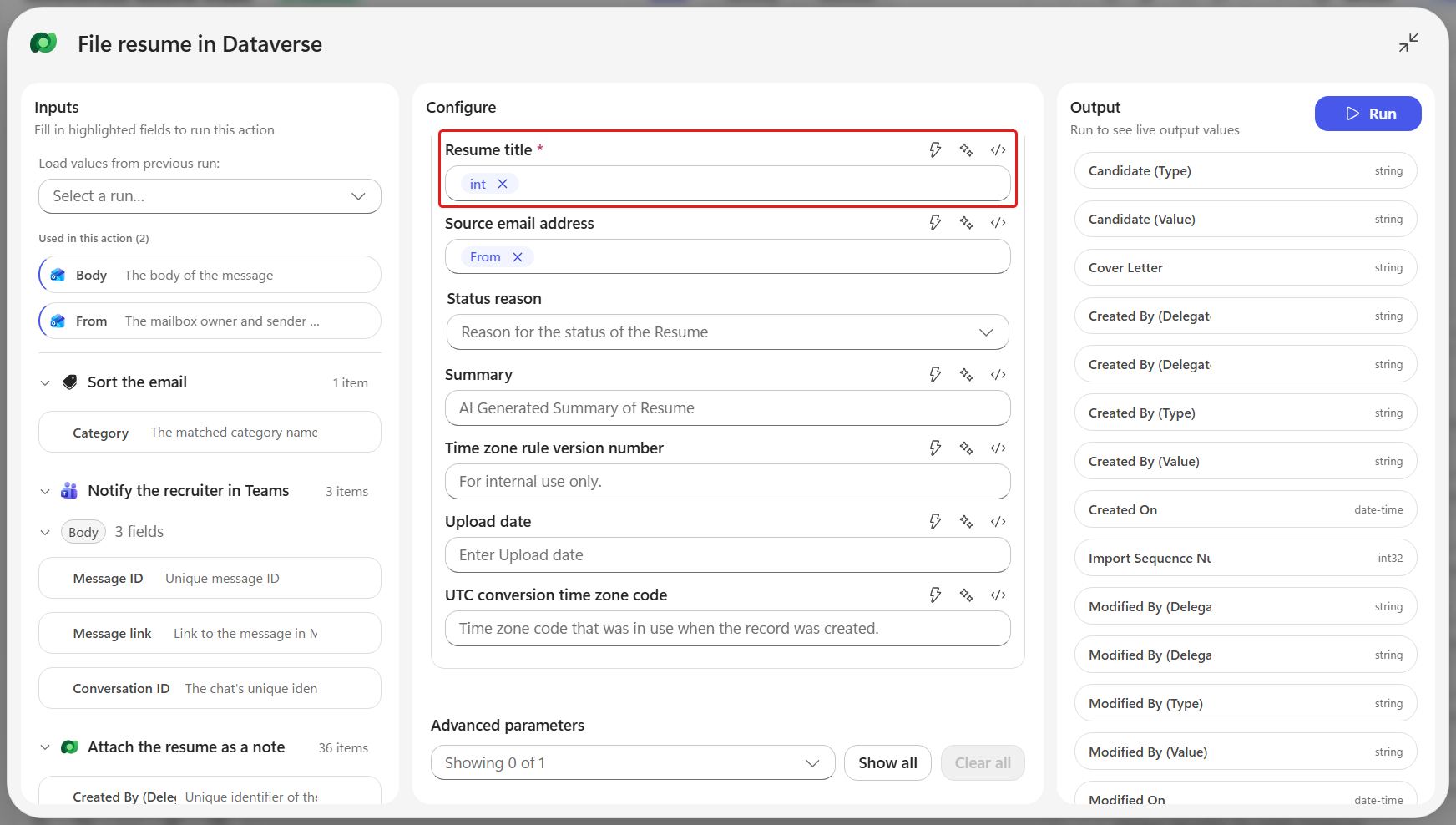Viewport: 1456px width, 825px height.
Task: Click the Created On date-time output row
Action: pos(1246,509)
